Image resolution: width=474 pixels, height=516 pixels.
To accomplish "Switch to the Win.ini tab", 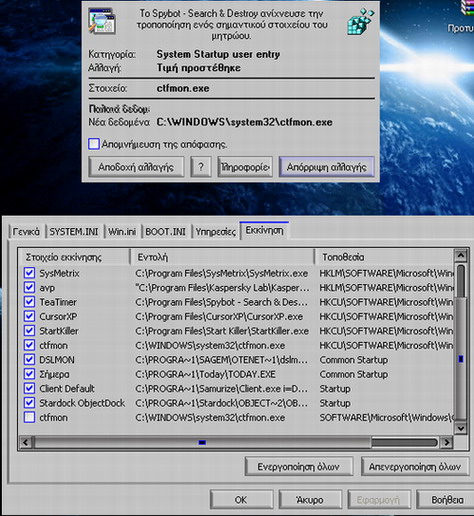I will [122, 232].
